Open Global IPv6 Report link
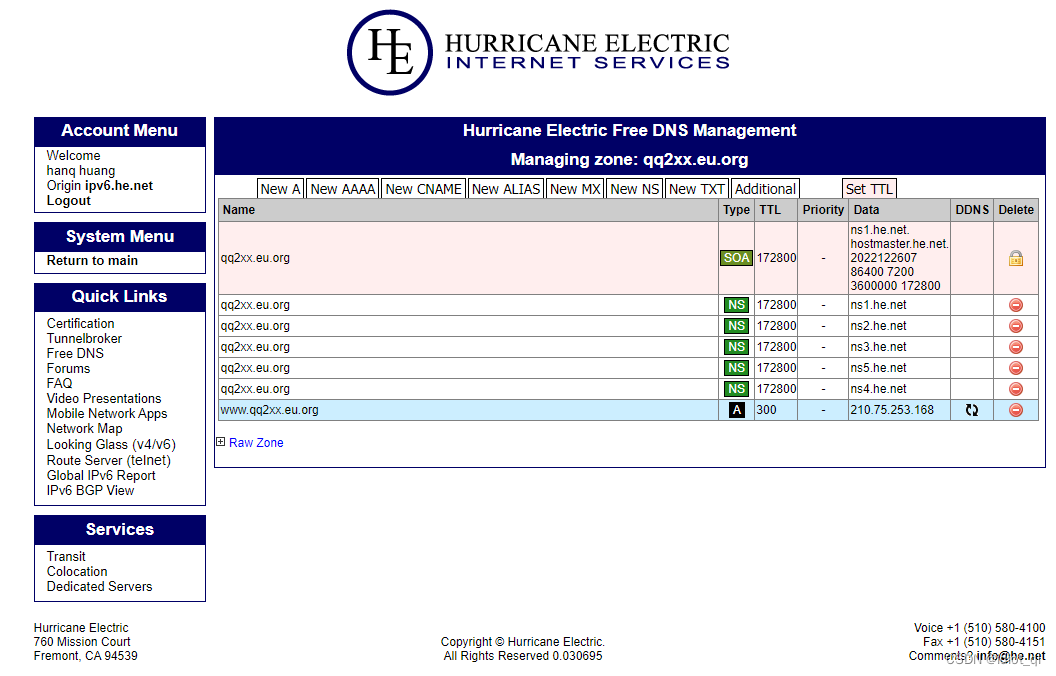Screen dimensions: 1056x676 [101, 475]
